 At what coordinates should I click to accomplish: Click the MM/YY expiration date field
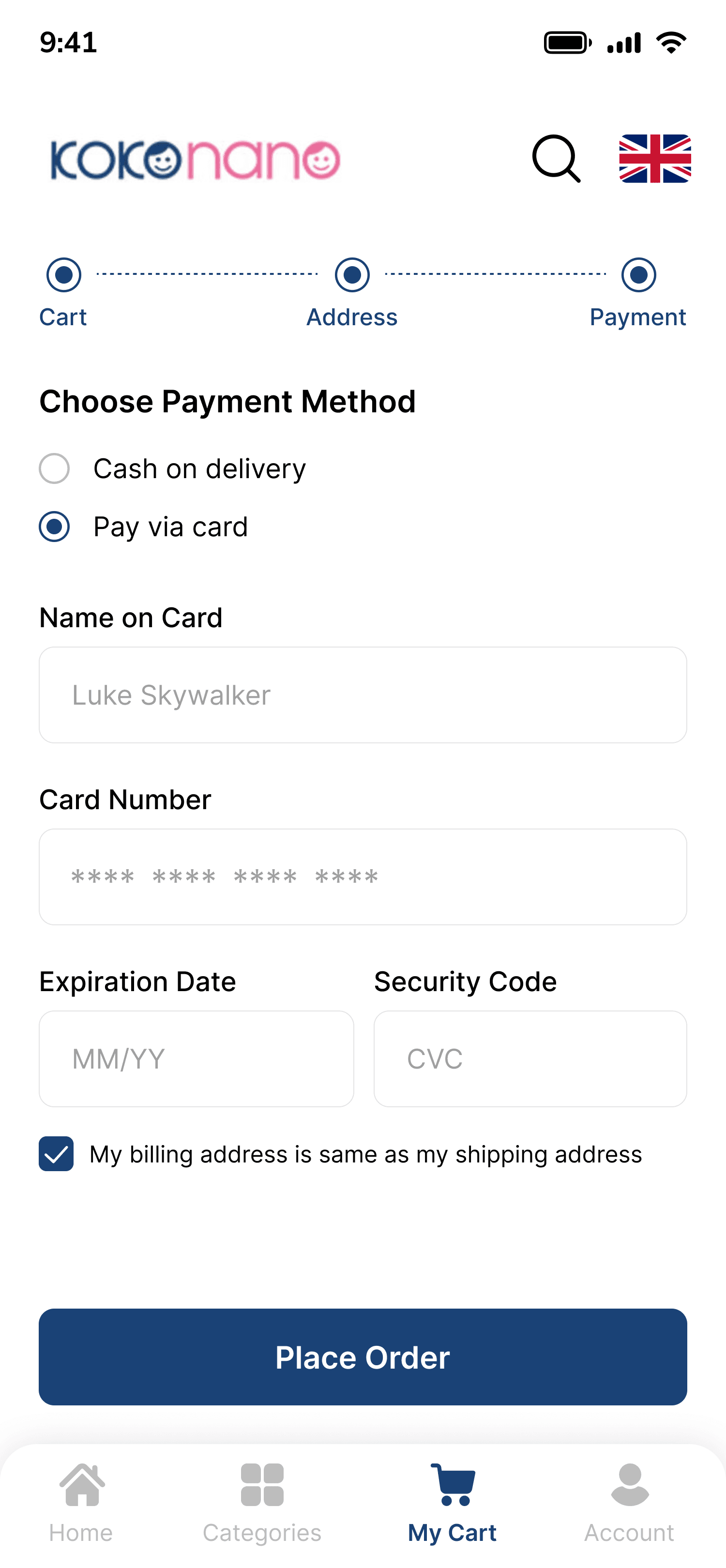click(196, 1059)
